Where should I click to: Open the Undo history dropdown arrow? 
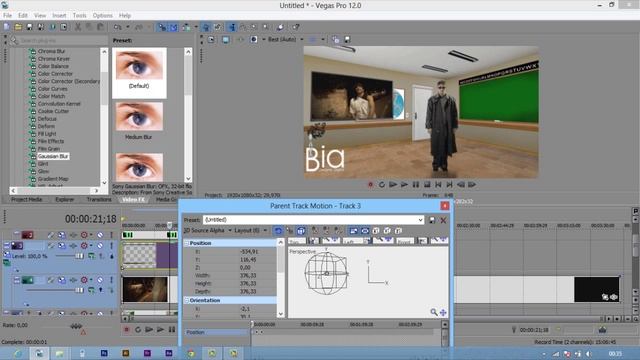pos(127,27)
